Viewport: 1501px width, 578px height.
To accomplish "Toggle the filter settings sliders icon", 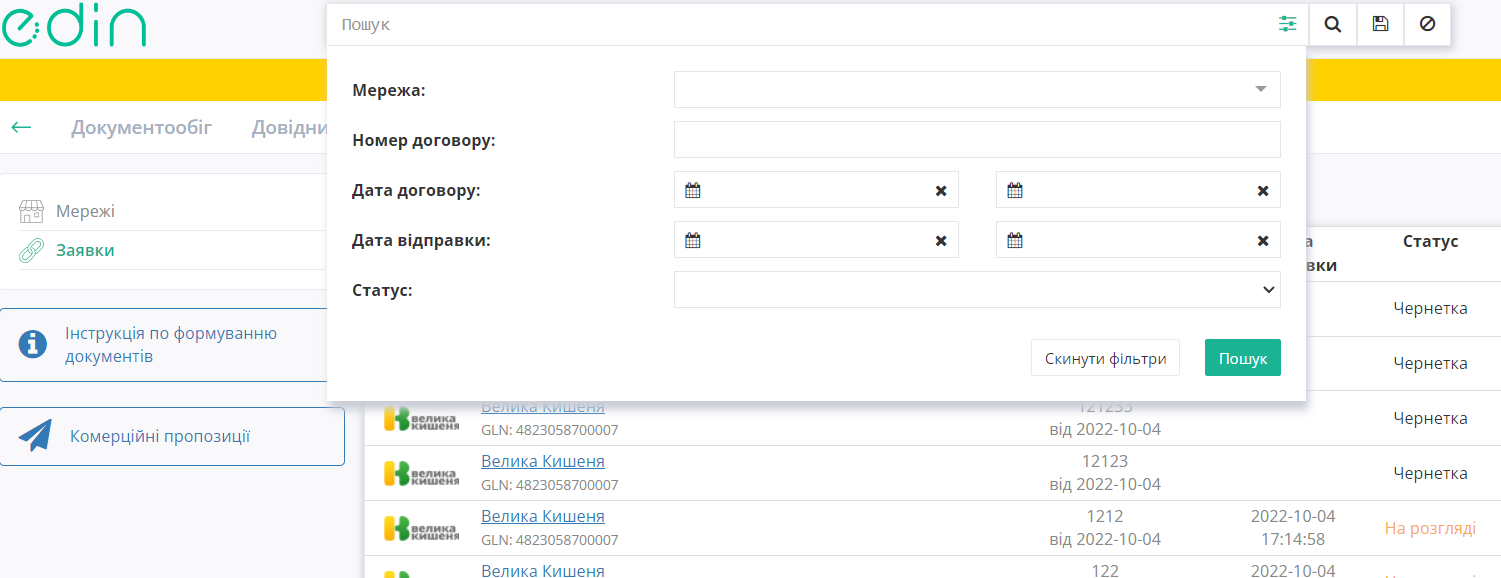I will (x=1287, y=24).
